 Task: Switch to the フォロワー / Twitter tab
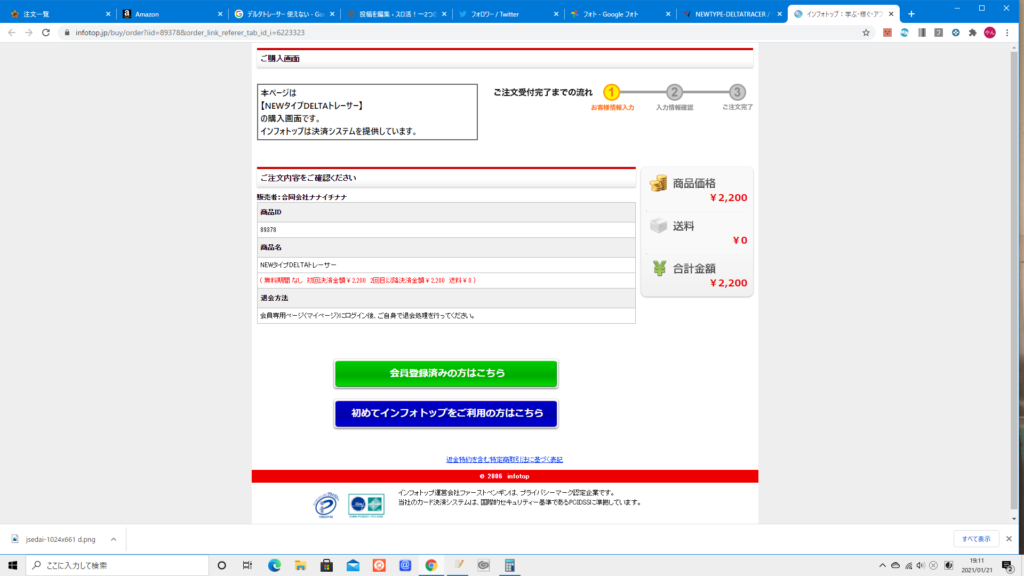click(x=508, y=14)
